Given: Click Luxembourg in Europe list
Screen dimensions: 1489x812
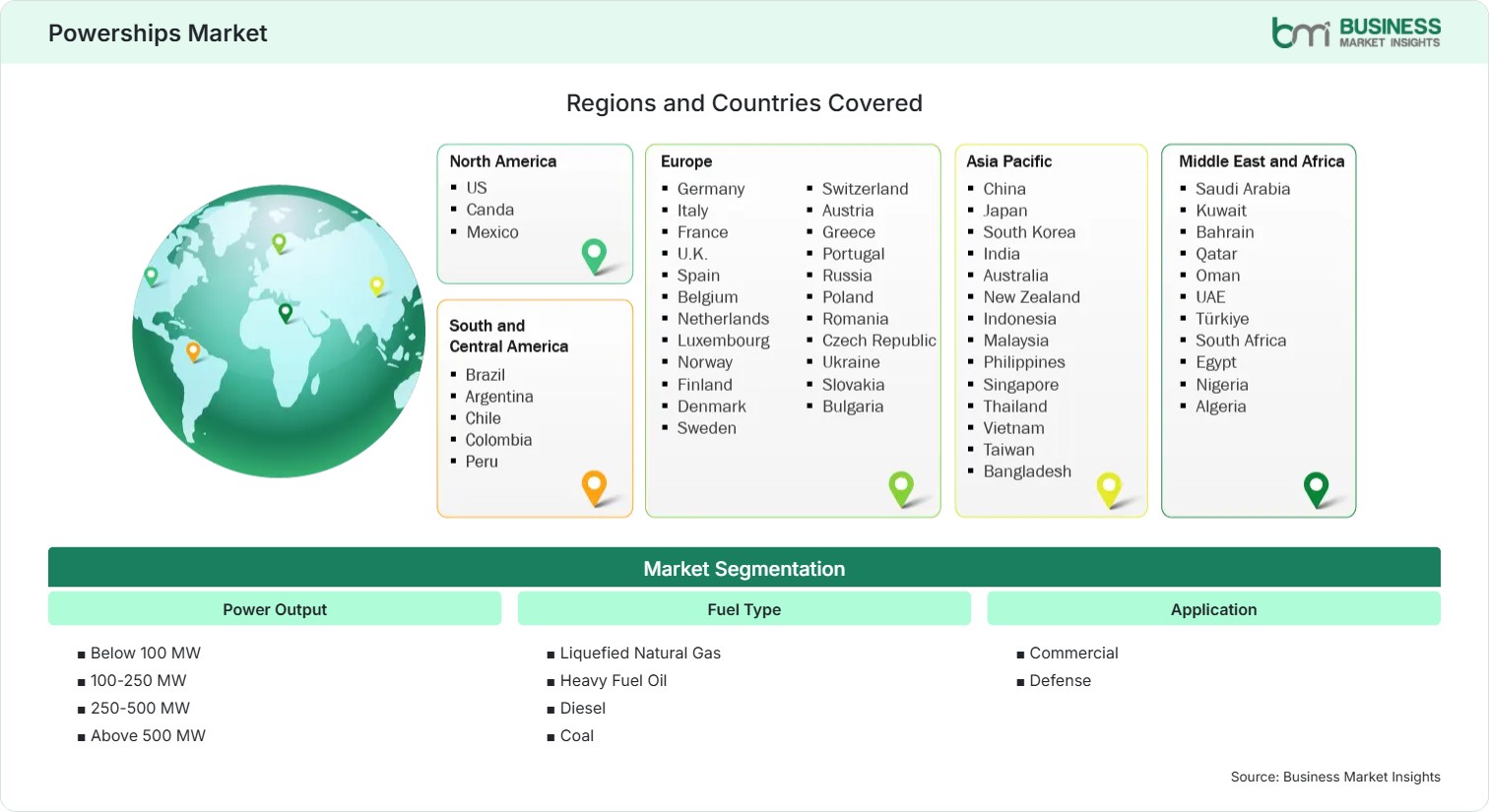Looking at the screenshot, I should [724, 341].
